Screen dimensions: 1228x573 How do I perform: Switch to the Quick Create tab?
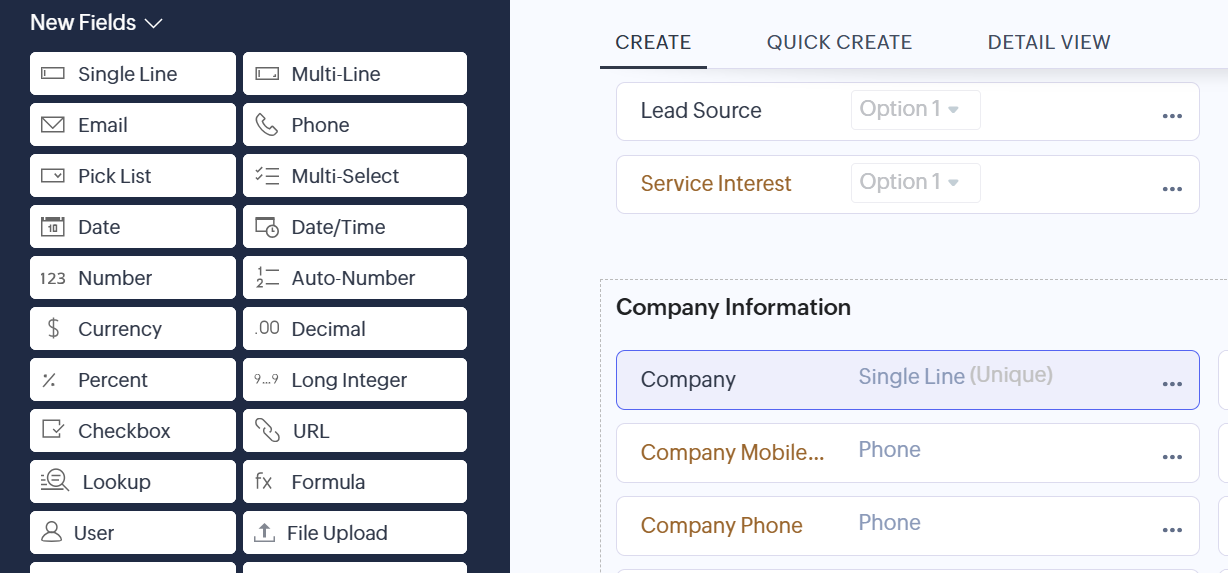(x=839, y=42)
